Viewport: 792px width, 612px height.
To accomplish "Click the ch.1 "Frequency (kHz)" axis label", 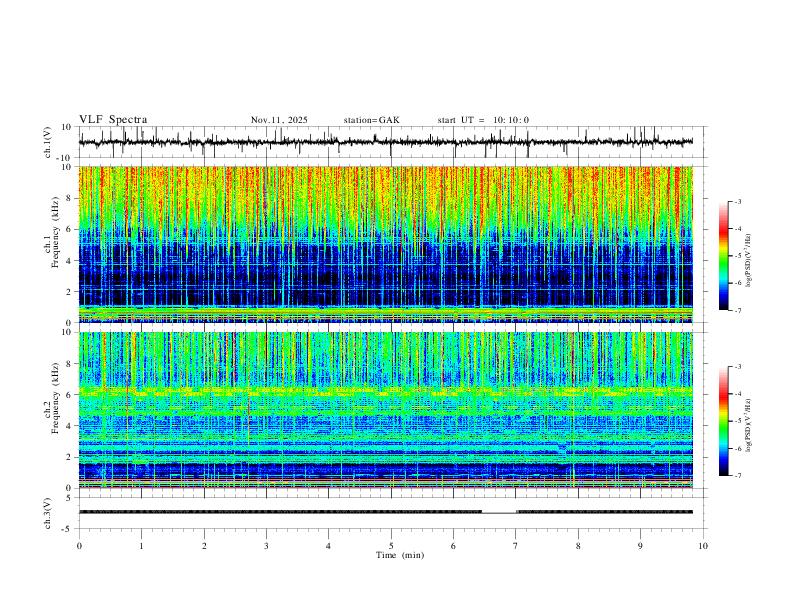I will click(x=56, y=231).
